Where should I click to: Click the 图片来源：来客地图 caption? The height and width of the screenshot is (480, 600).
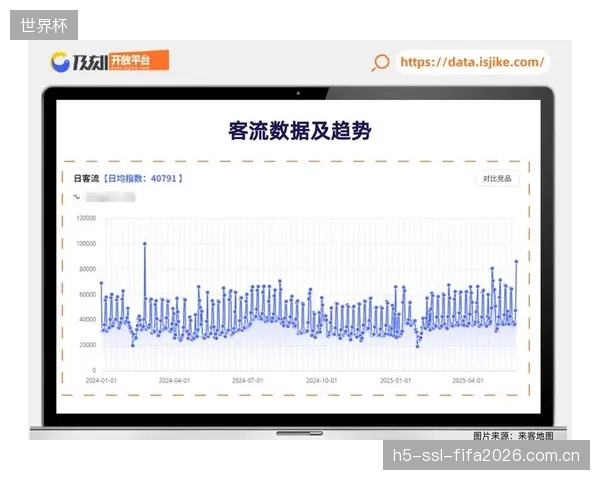click(x=513, y=436)
